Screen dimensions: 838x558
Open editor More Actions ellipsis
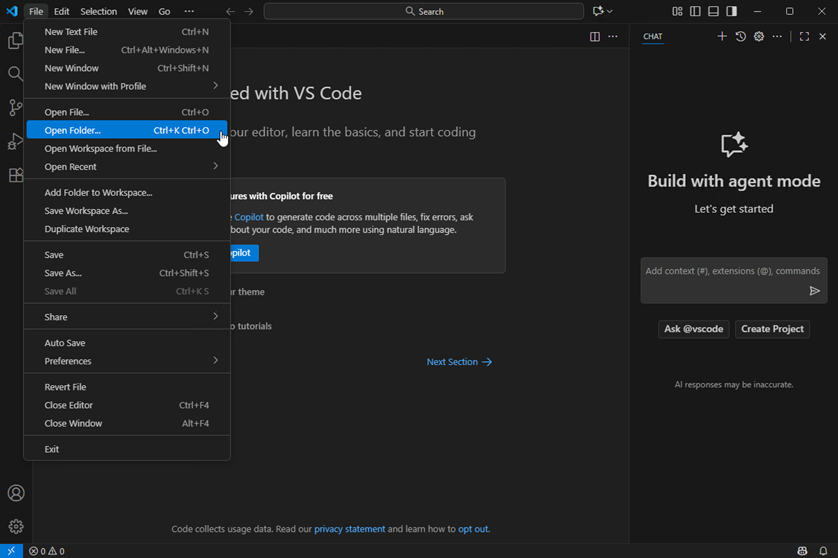pyautogui.click(x=613, y=36)
